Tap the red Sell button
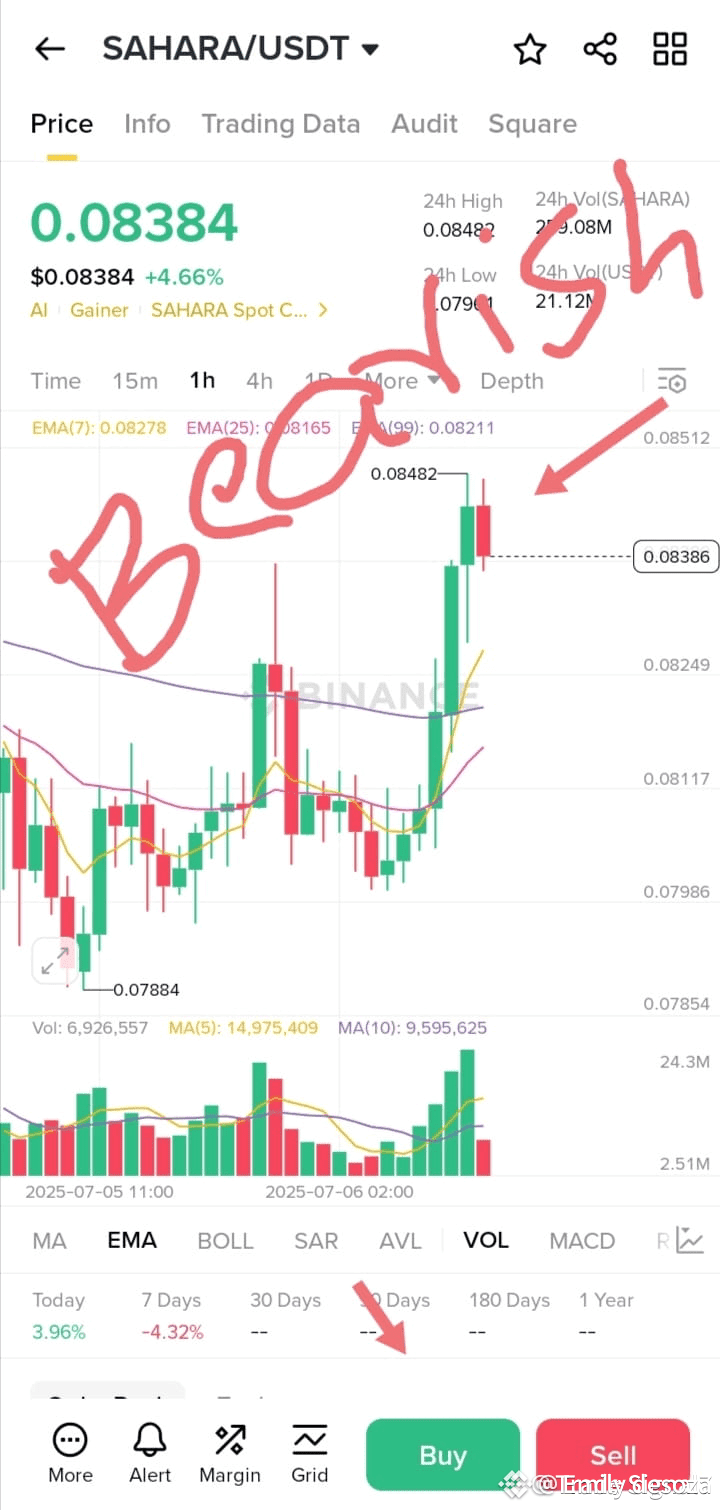The image size is (720, 1510). (613, 1455)
